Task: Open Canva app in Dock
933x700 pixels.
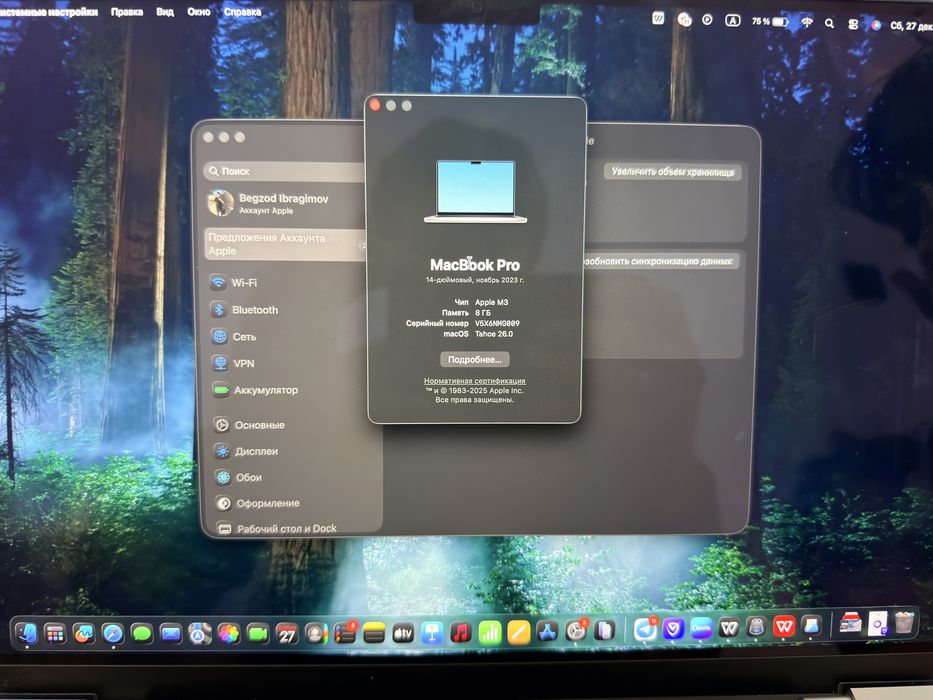Action: [x=702, y=628]
